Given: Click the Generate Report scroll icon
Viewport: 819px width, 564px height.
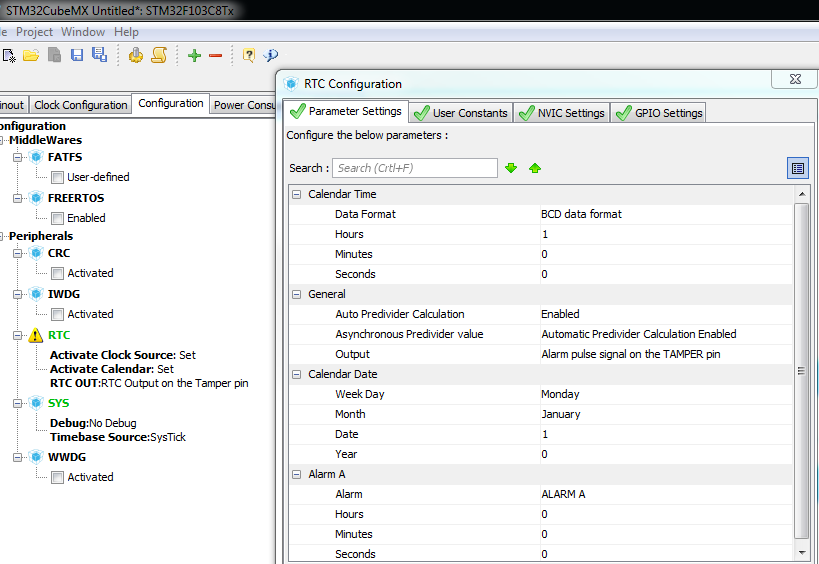Looking at the screenshot, I should pos(159,55).
